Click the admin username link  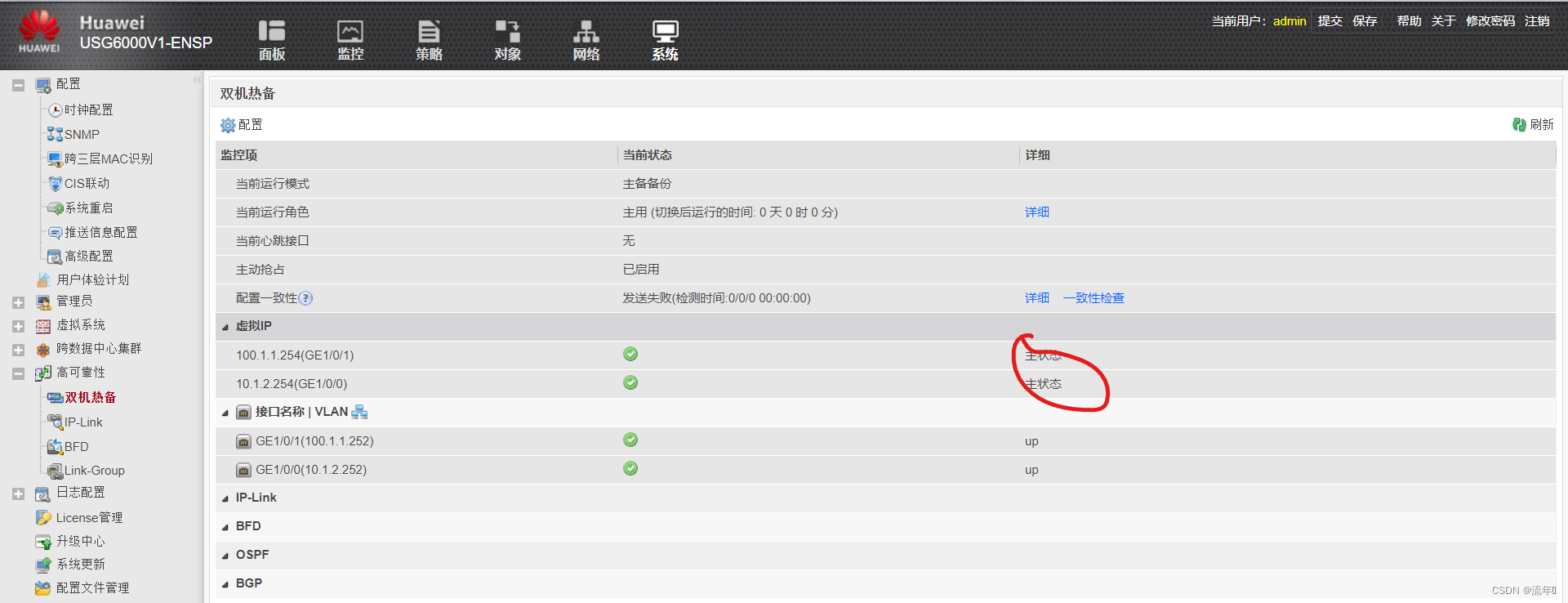point(1290,21)
